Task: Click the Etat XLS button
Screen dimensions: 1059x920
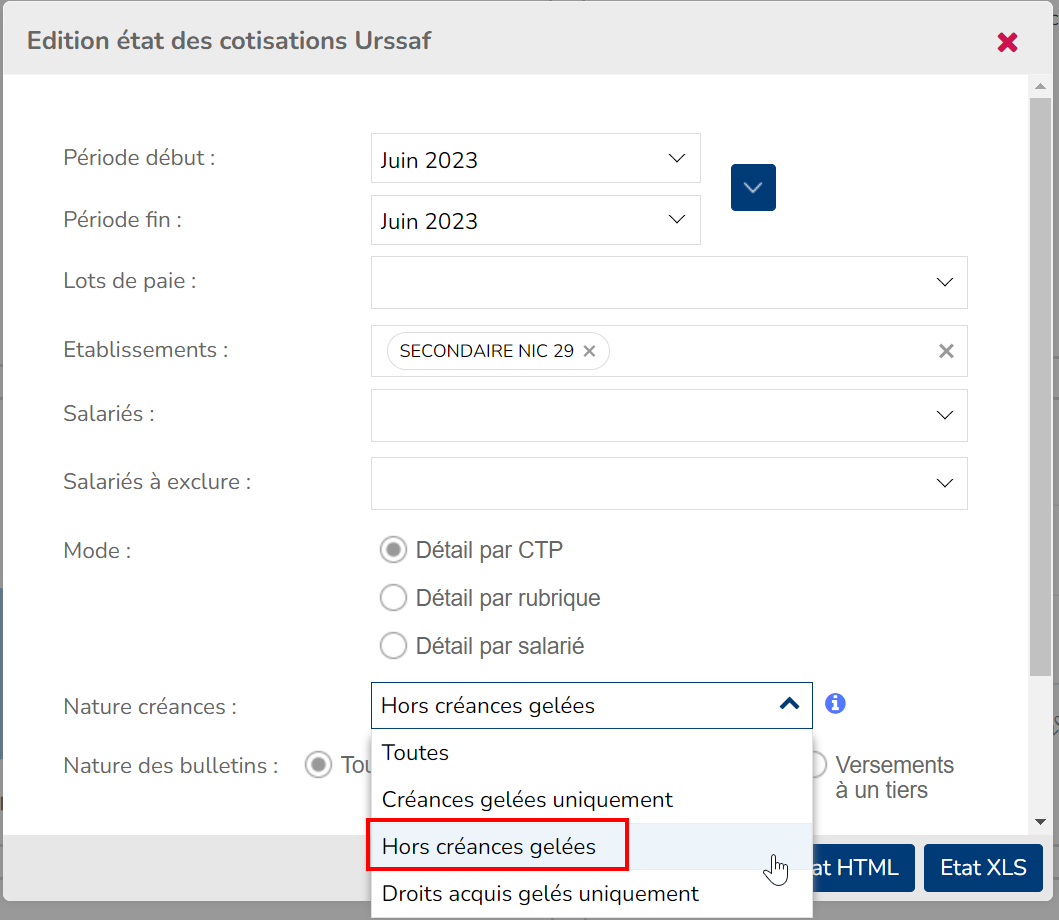Action: coord(983,867)
